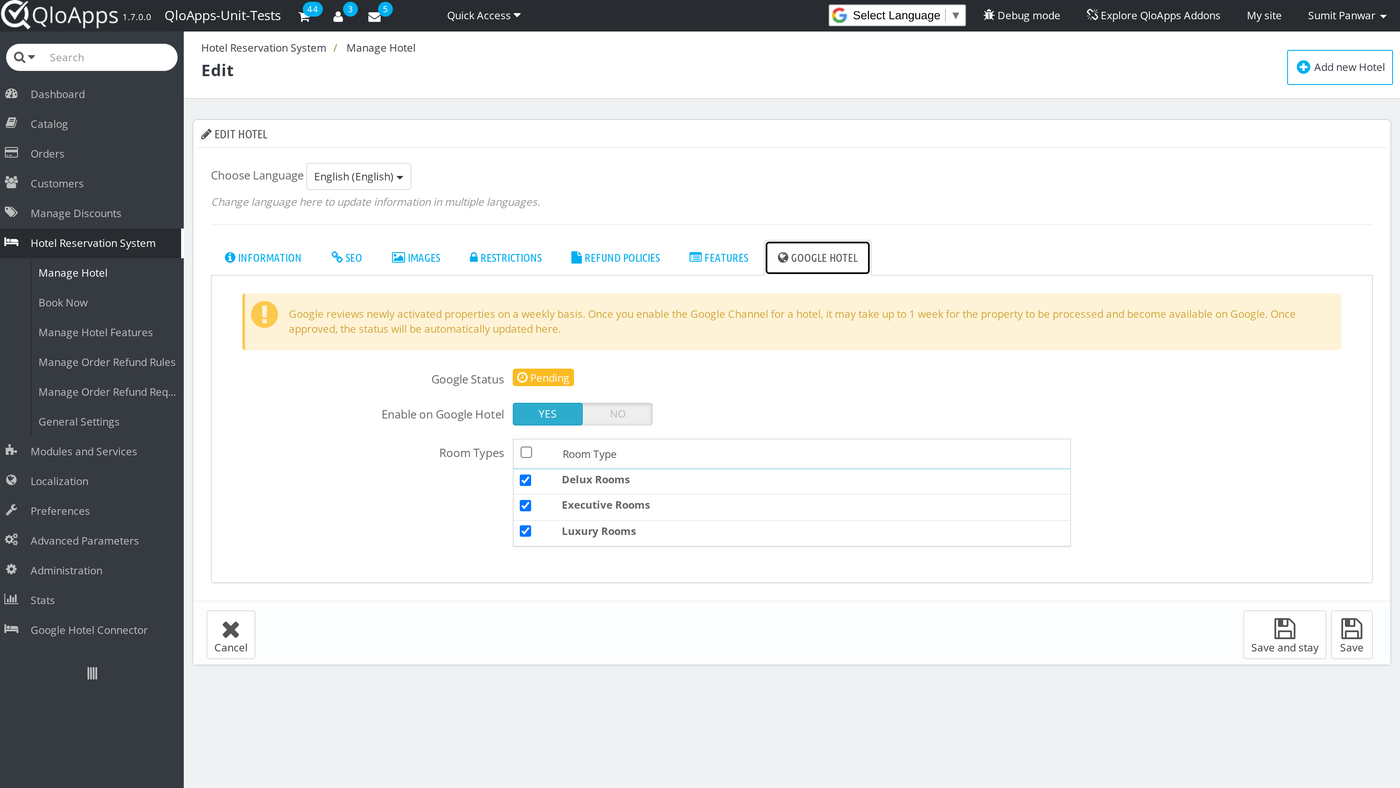This screenshot has width=1400, height=788.
Task: Click the Customers group icon
Action: pyautogui.click(x=12, y=183)
